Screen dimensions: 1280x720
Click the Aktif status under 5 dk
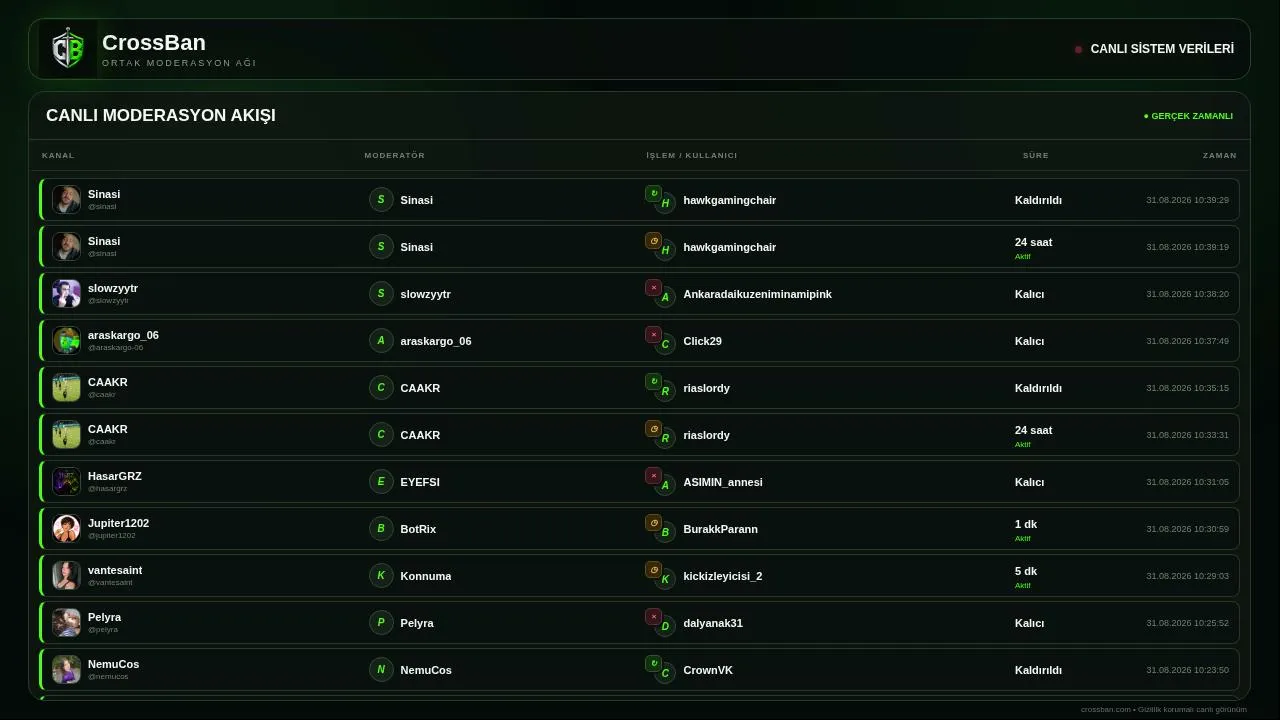(x=1022, y=586)
